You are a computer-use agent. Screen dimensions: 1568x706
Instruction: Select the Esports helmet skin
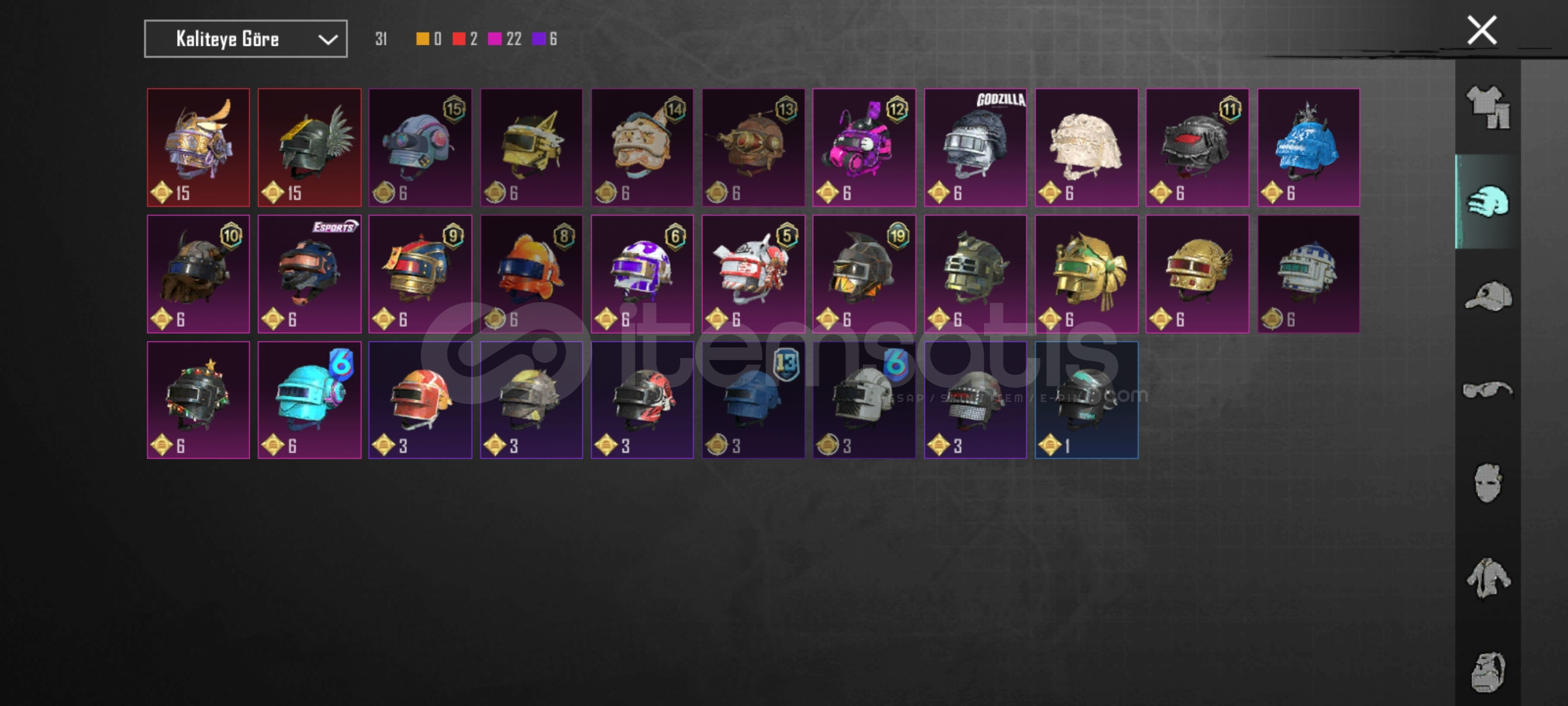[x=309, y=274]
